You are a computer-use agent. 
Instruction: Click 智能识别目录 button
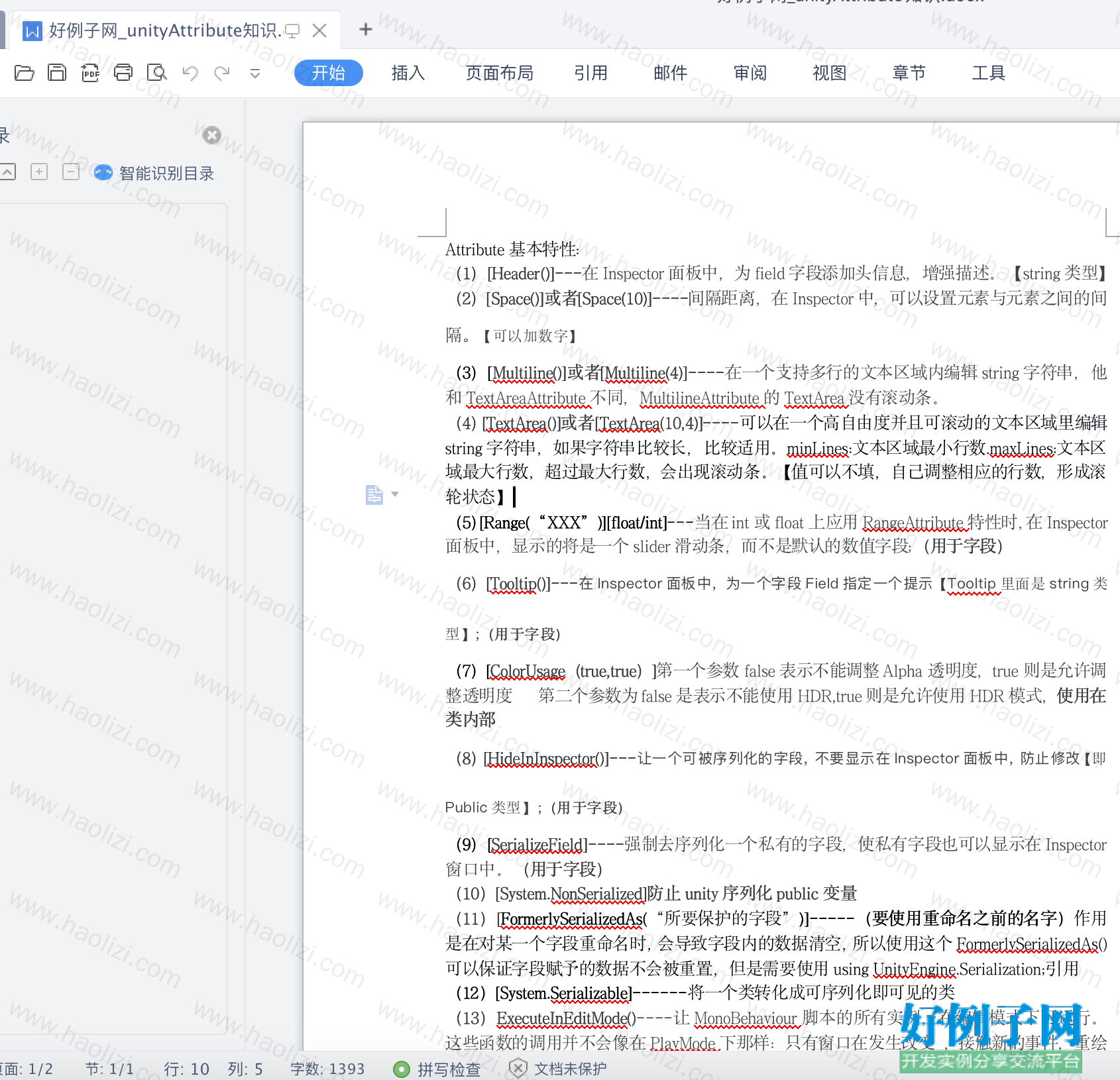[x=154, y=173]
